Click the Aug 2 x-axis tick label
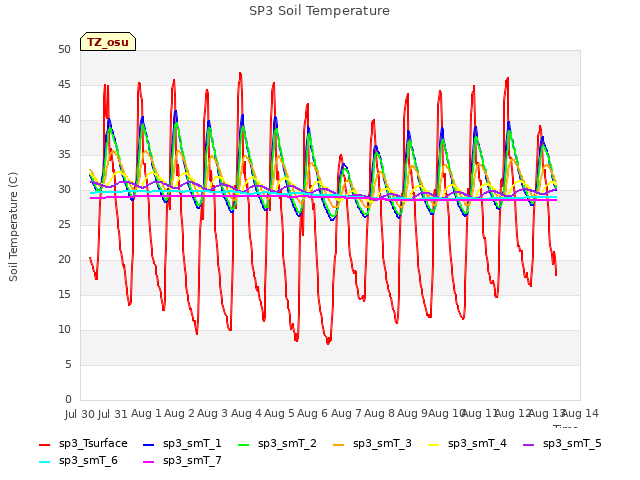640x480 pixels. point(179,413)
